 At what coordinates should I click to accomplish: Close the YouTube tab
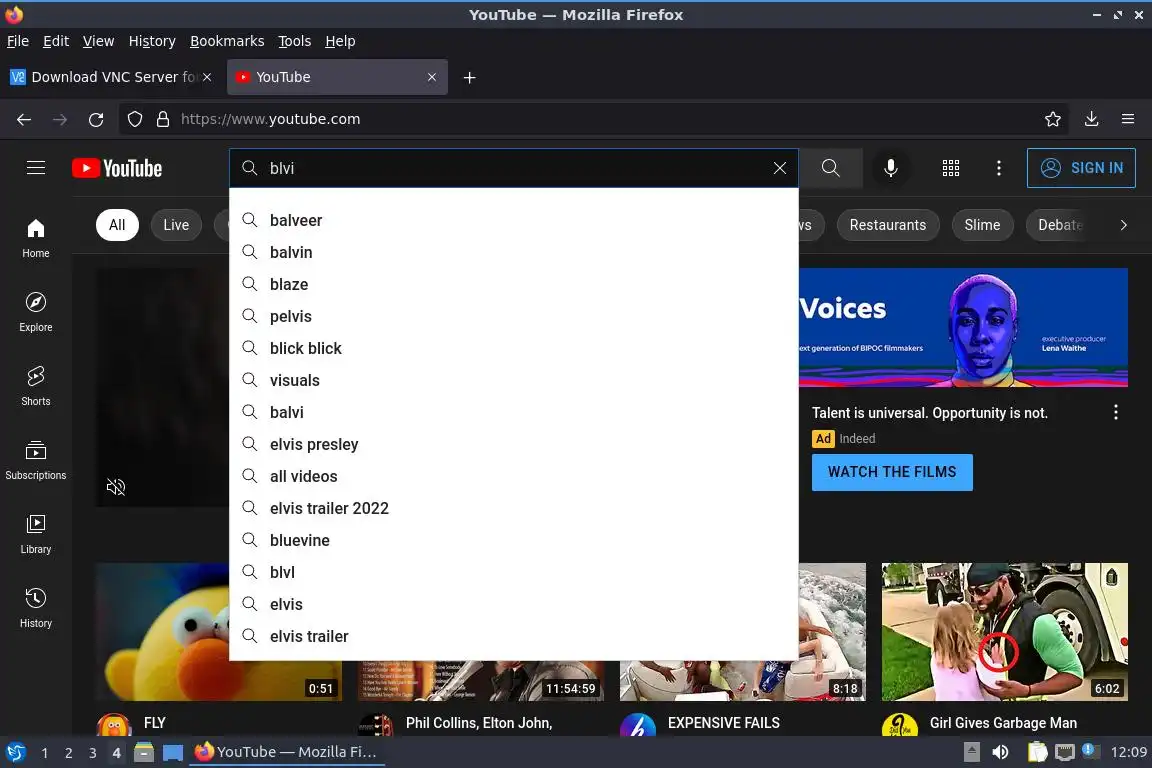coord(432,77)
